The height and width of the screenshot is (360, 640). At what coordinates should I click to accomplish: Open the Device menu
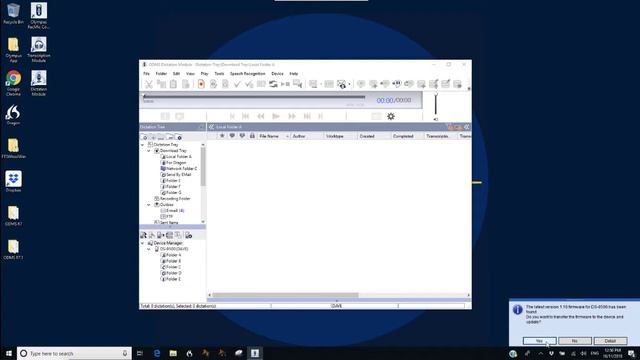[x=277, y=74]
